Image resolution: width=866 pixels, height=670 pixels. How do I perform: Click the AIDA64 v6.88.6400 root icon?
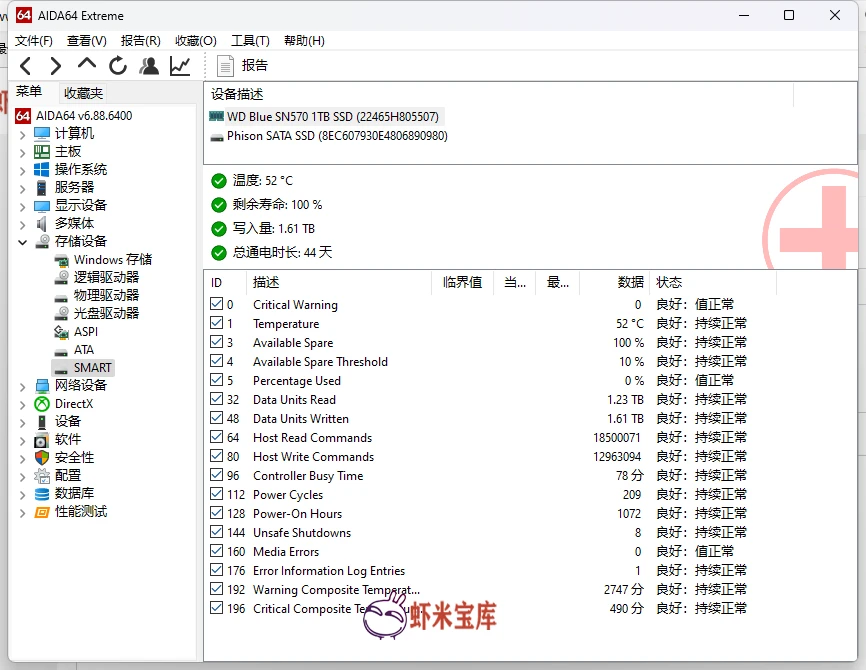(23, 115)
